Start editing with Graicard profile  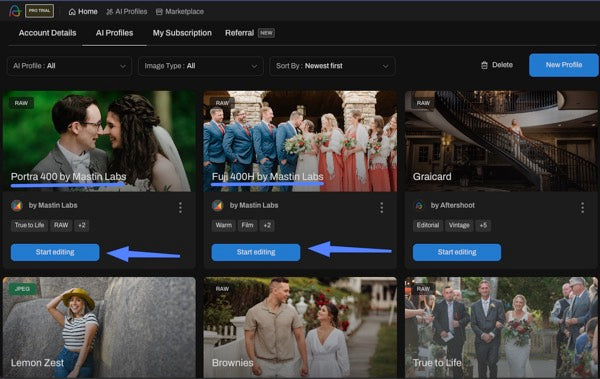pyautogui.click(x=457, y=252)
